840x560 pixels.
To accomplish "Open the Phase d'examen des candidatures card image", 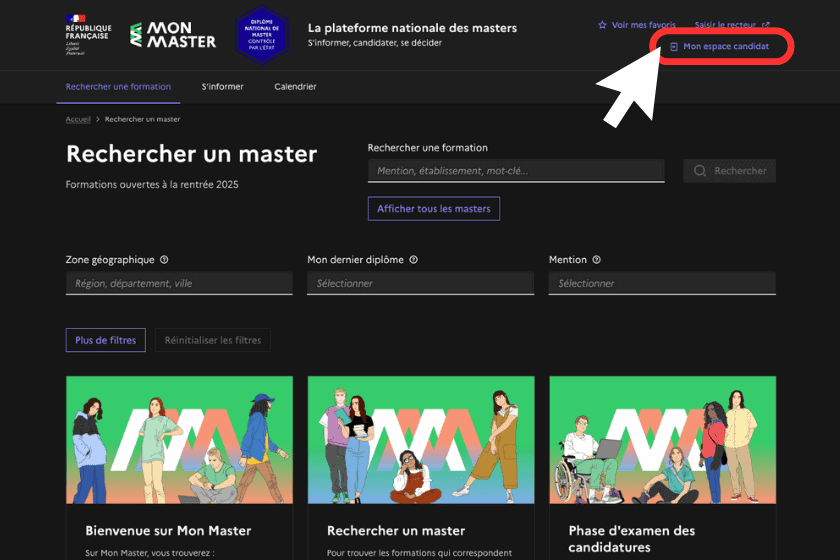I will pyautogui.click(x=663, y=440).
